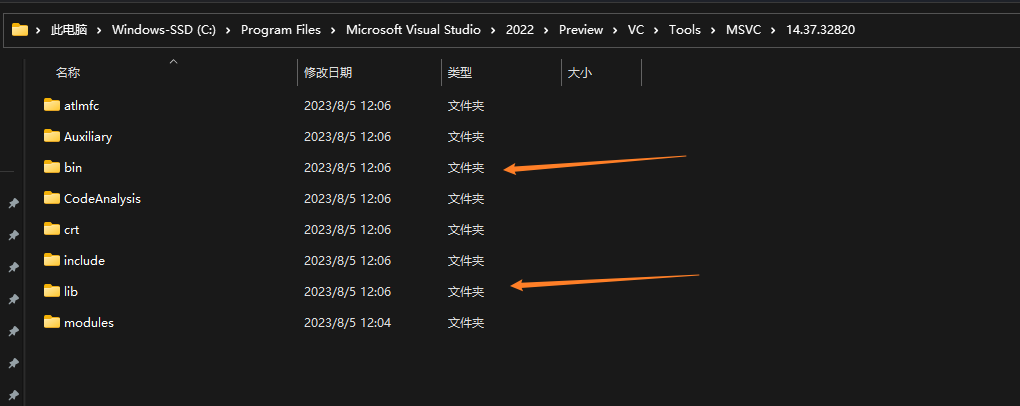Viewport: 1020px width, 406px height.
Task: Select the bin folder name
Action: (73, 168)
